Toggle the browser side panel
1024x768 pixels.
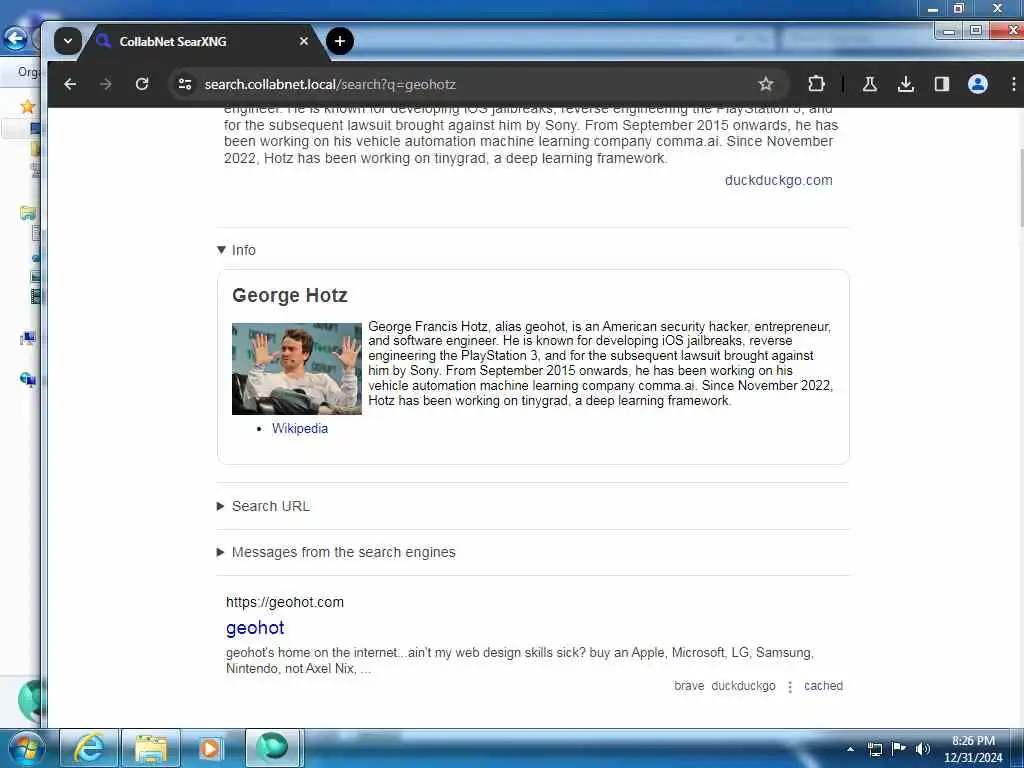coord(941,84)
